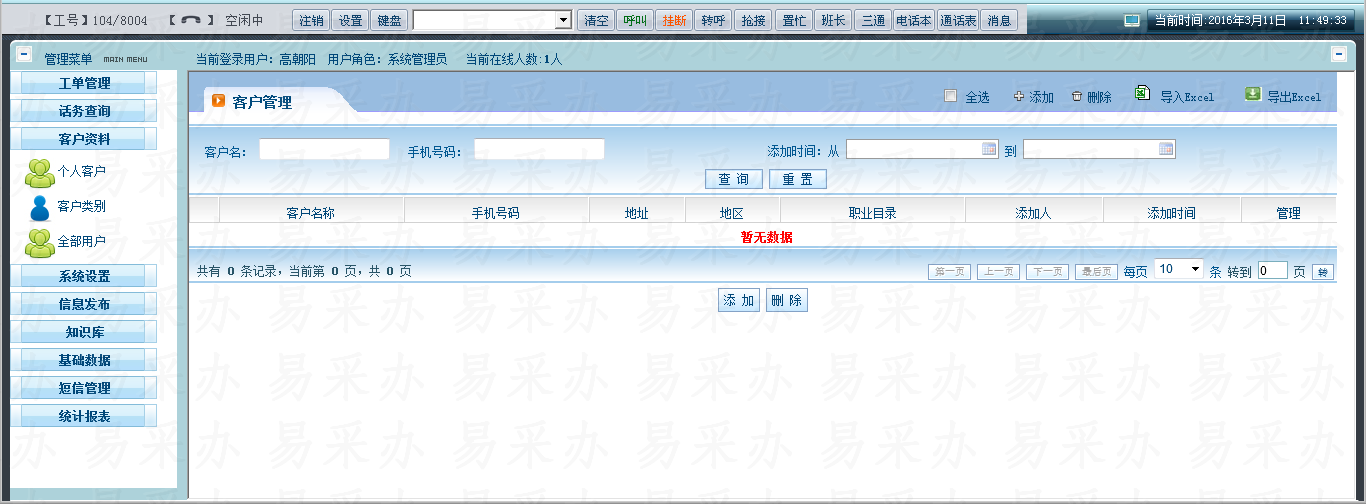Click the end date field after 到
Screen dimensions: 1366x504
coord(1099,149)
